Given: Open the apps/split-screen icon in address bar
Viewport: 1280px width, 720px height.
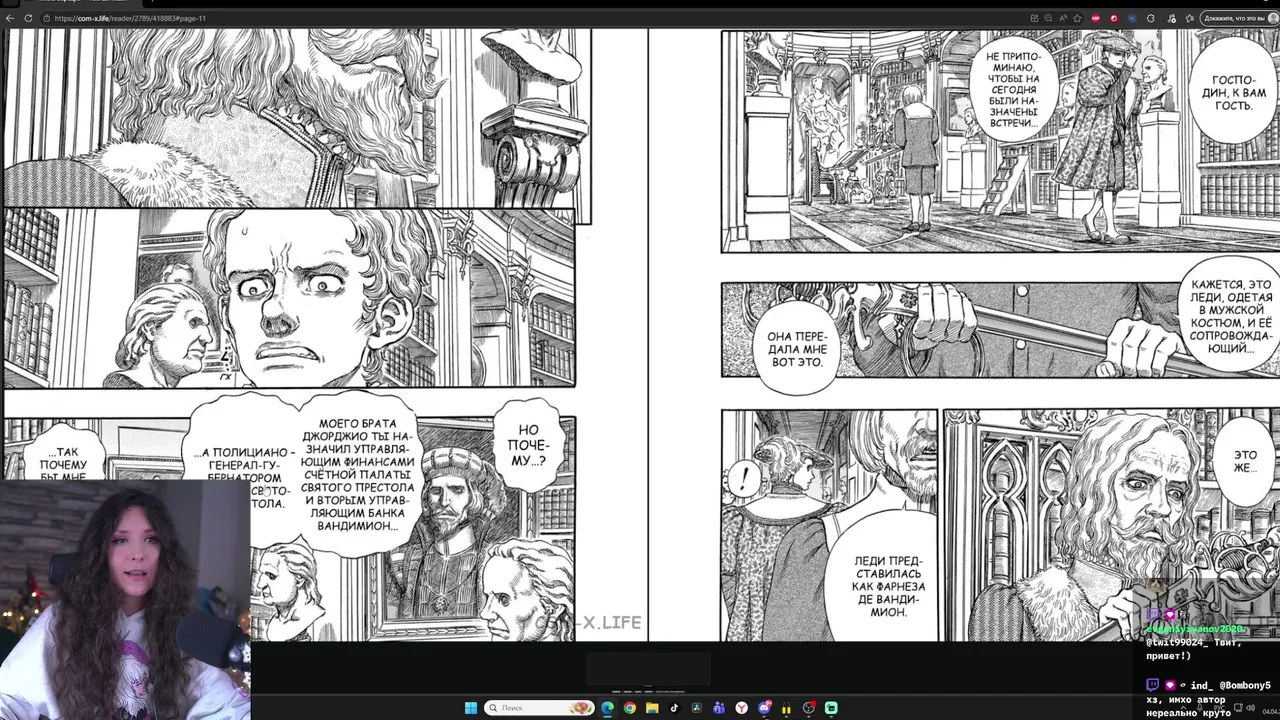Looking at the screenshot, I should (x=1034, y=18).
